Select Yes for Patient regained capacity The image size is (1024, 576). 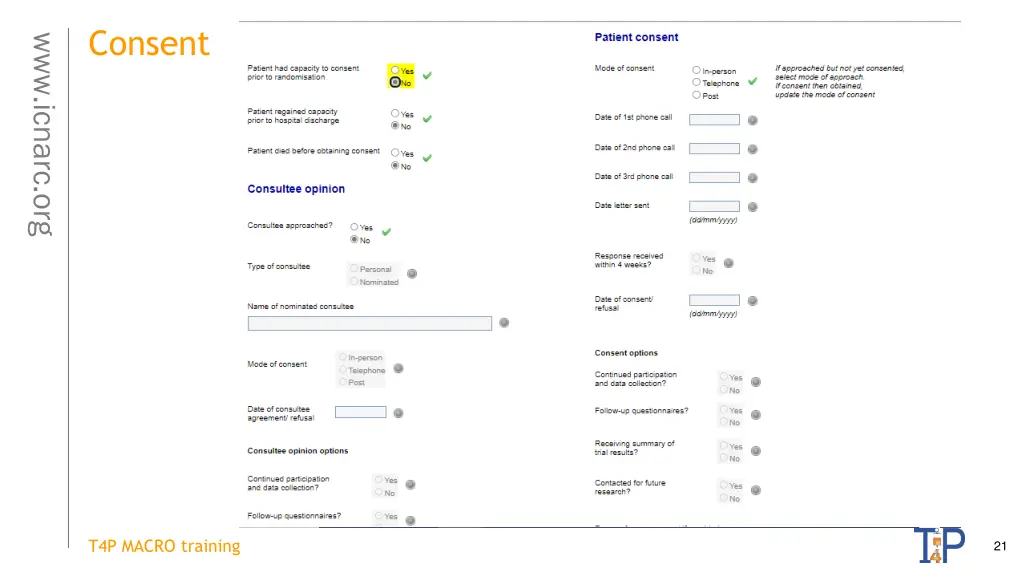click(395, 114)
